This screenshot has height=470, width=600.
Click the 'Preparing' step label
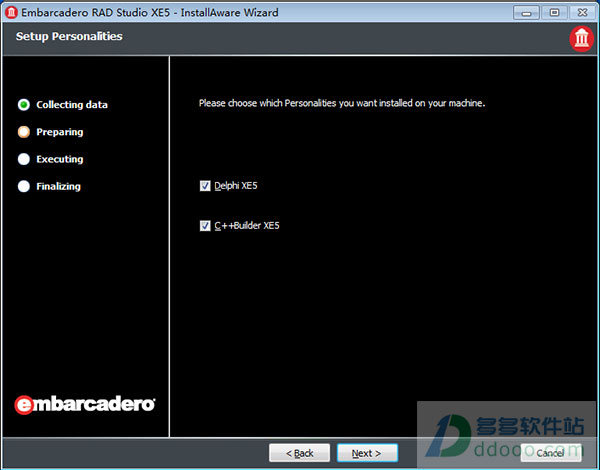[60, 132]
